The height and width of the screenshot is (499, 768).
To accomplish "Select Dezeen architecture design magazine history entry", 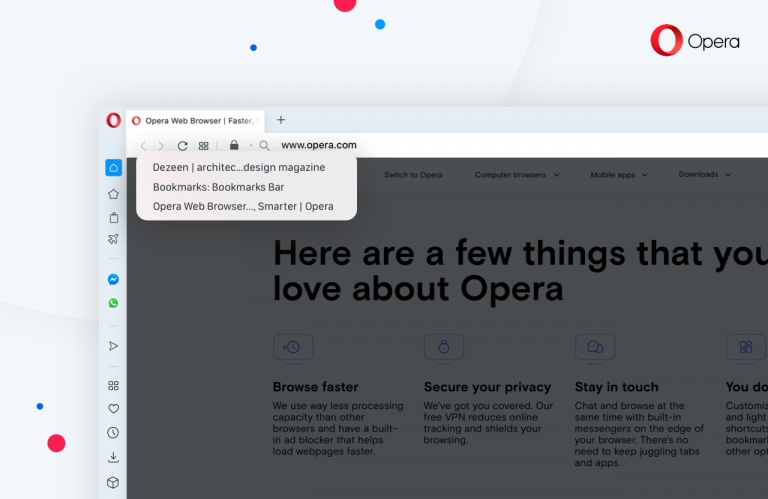I will (239, 167).
